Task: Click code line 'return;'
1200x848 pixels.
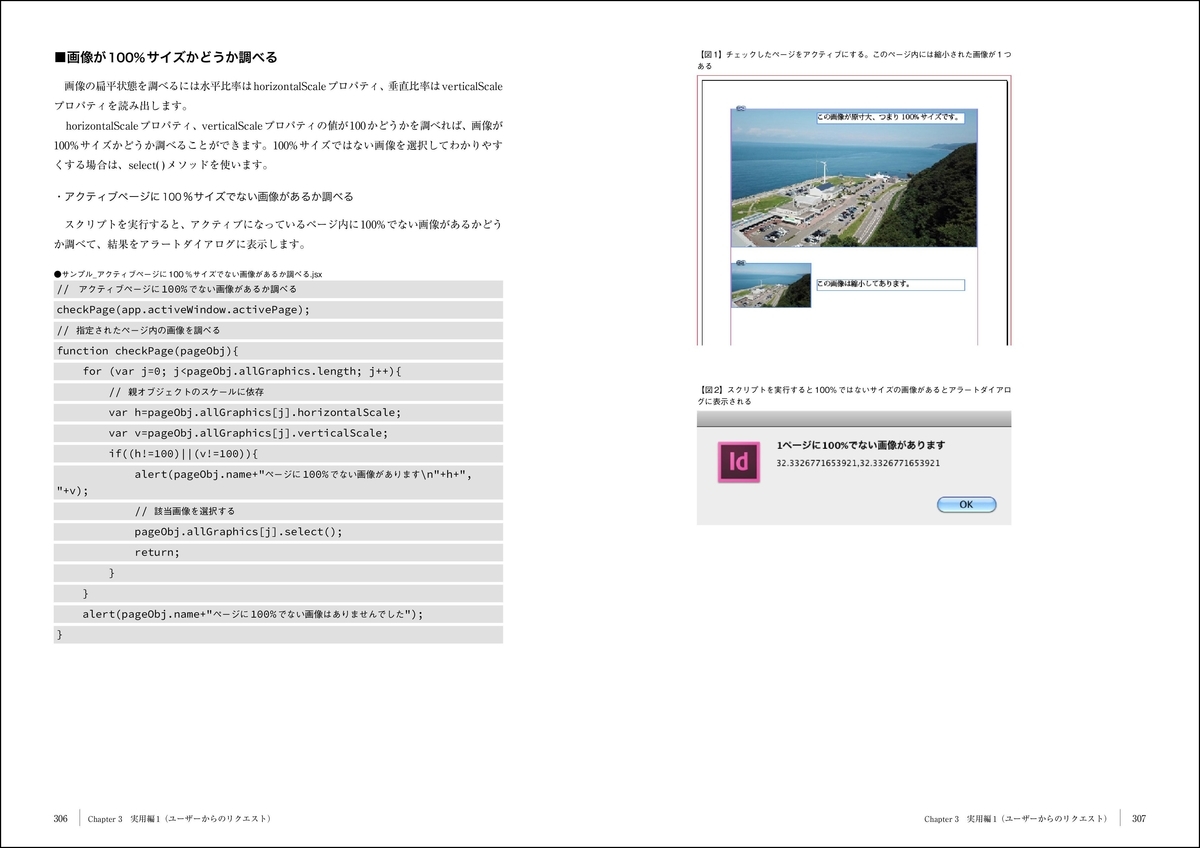Action: coord(278,552)
